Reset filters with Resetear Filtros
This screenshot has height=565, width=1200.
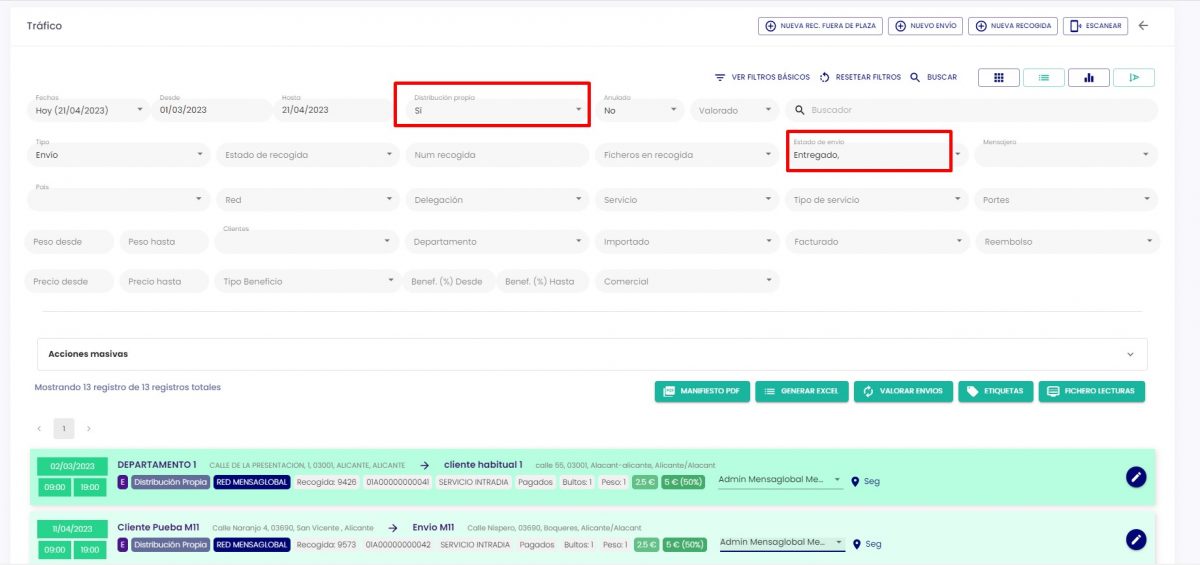pos(859,77)
